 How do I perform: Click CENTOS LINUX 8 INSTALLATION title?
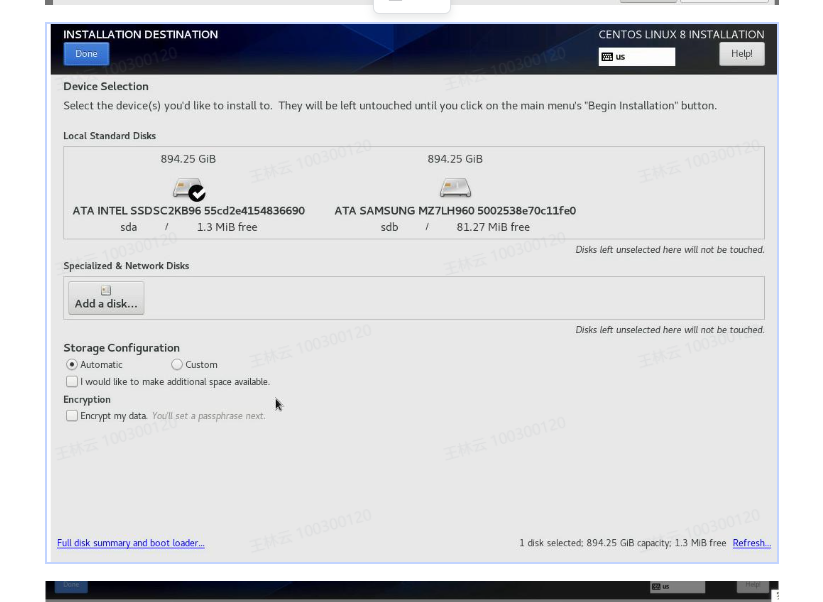(x=681, y=34)
